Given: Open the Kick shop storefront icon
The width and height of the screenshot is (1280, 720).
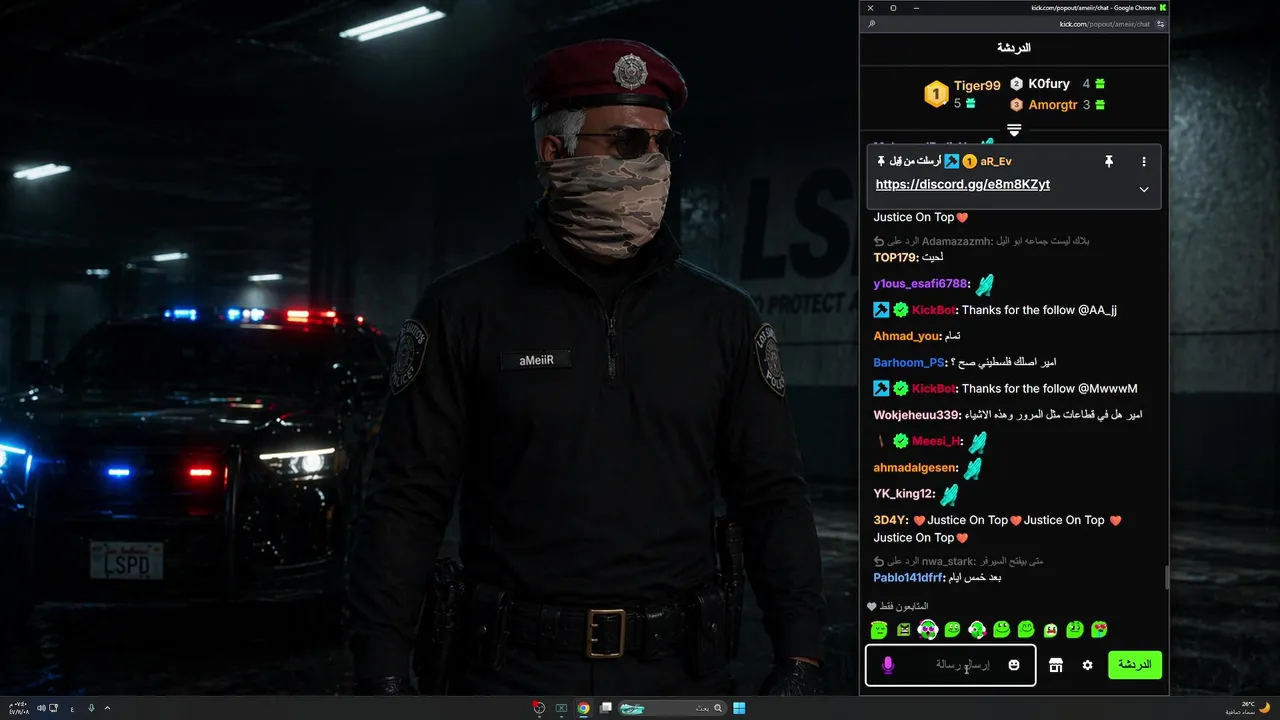Looking at the screenshot, I should (x=1055, y=665).
